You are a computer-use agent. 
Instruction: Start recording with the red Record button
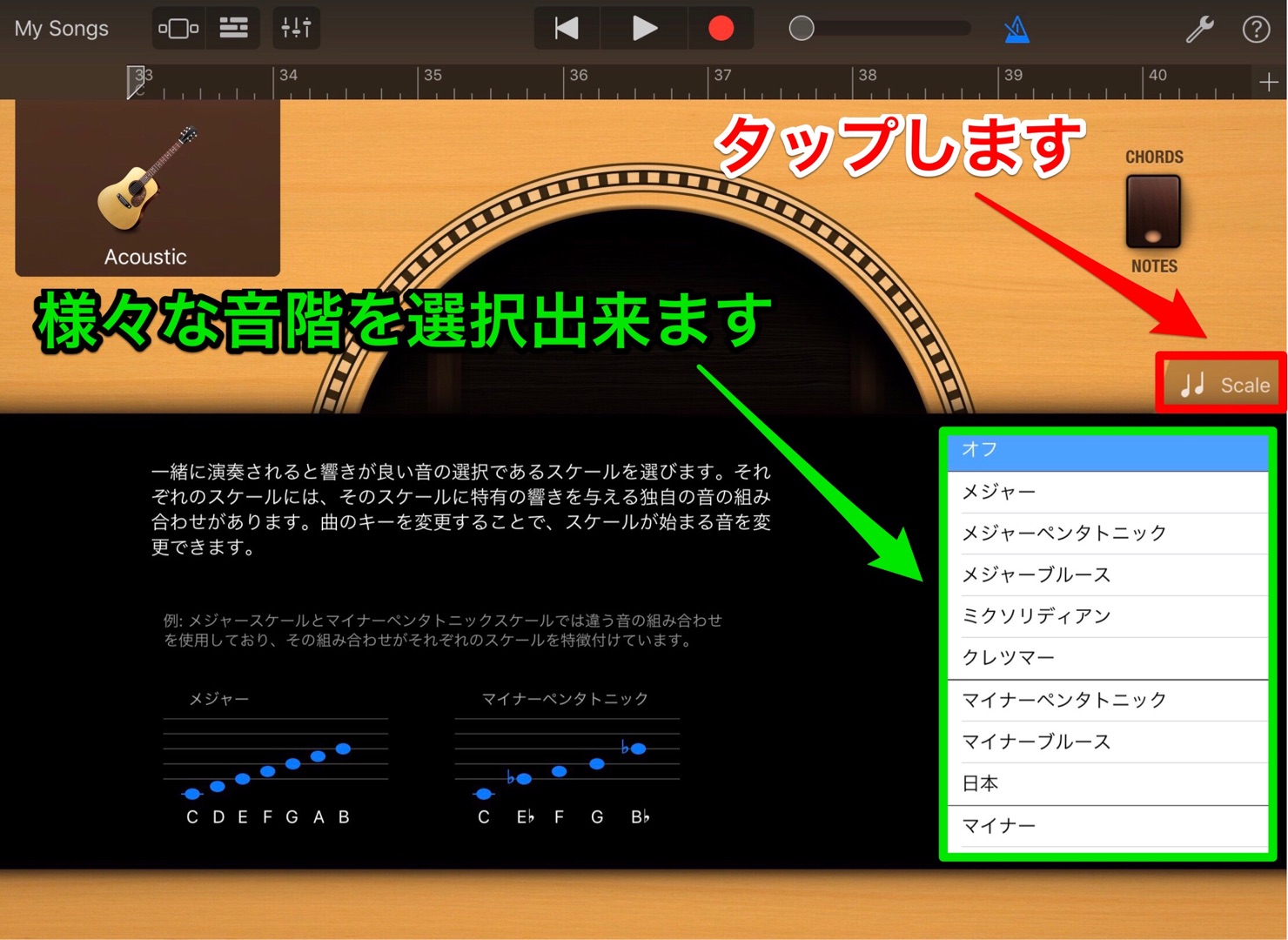(x=721, y=29)
